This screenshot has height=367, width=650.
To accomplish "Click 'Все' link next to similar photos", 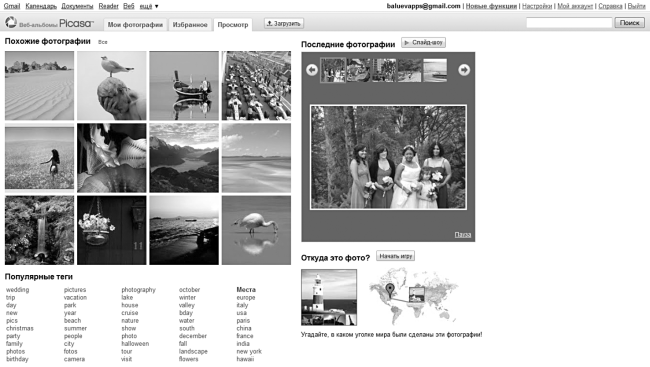I will coord(102,42).
